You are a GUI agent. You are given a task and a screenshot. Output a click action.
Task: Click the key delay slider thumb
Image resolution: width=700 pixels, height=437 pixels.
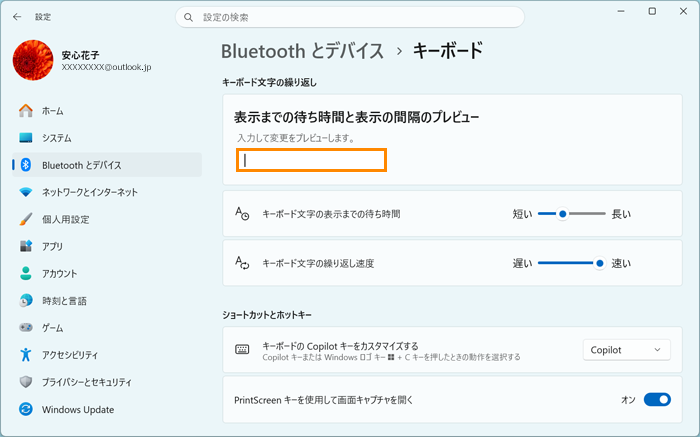click(x=563, y=214)
